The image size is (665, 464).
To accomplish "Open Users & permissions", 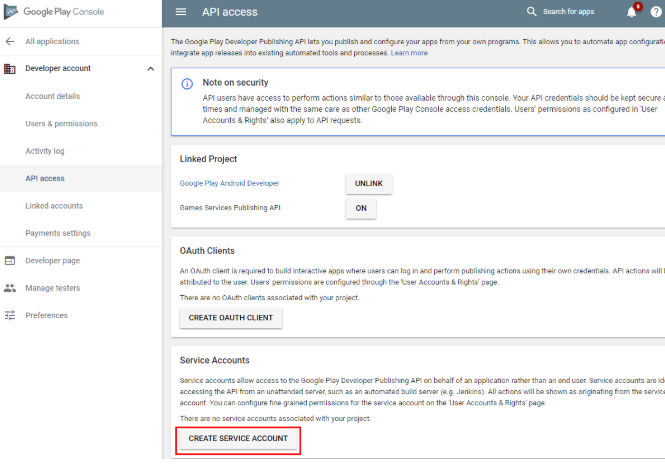I will pos(61,123).
